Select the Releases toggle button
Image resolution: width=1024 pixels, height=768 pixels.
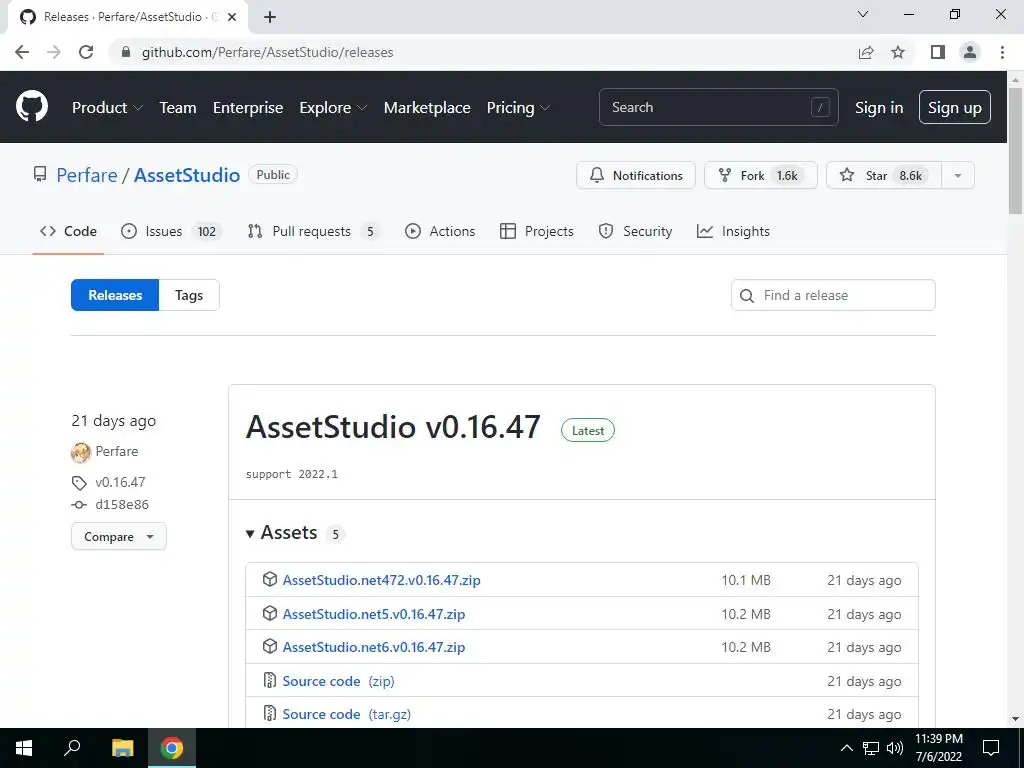click(x=115, y=295)
